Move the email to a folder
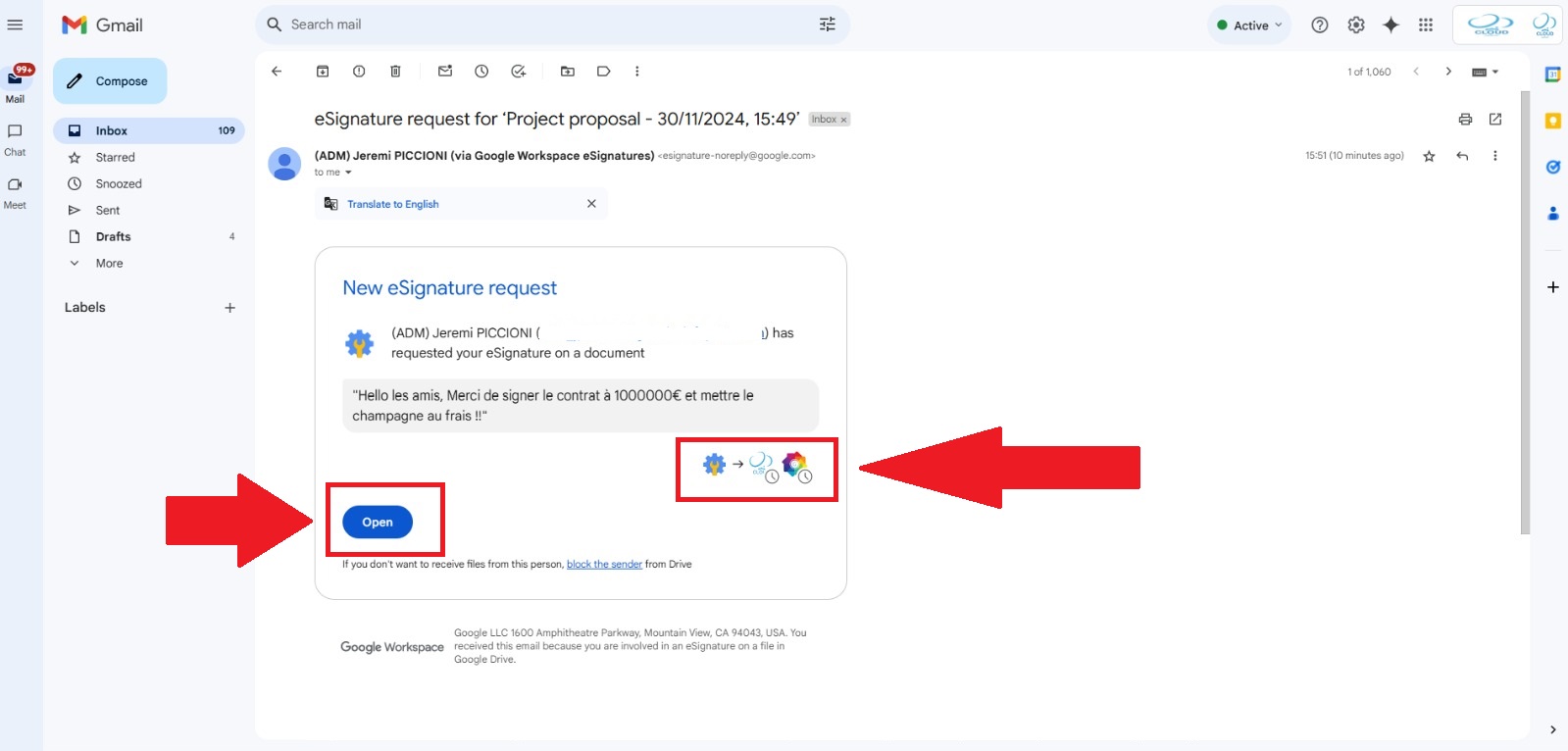The image size is (1568, 751). point(568,72)
